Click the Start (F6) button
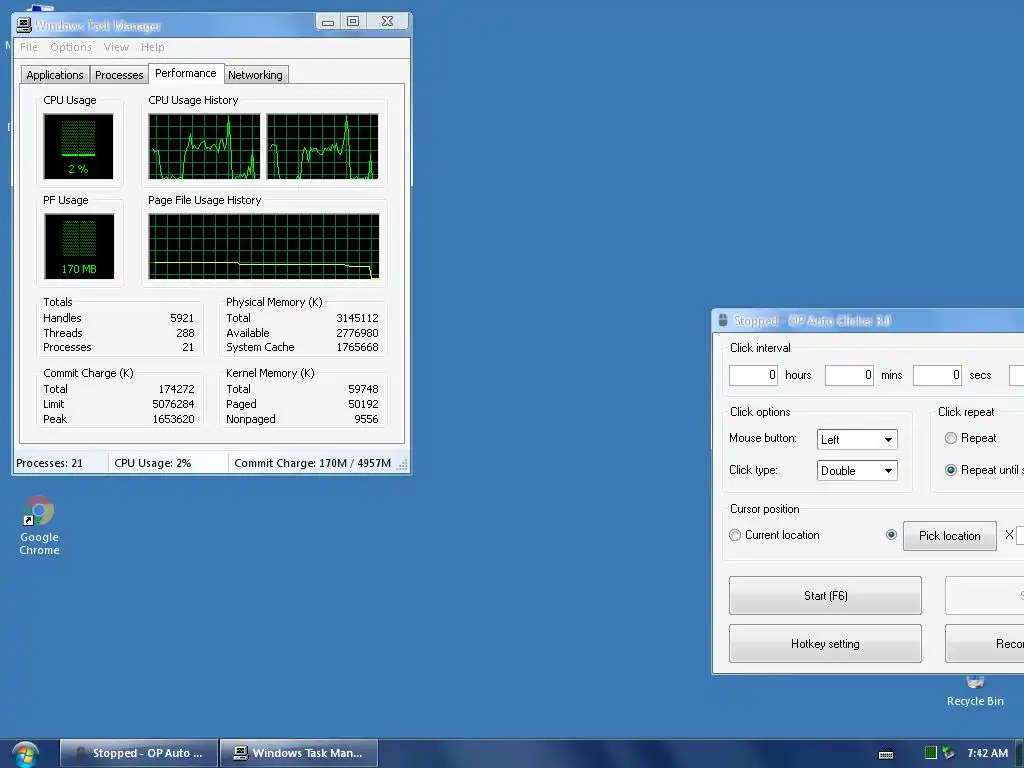 click(x=825, y=596)
